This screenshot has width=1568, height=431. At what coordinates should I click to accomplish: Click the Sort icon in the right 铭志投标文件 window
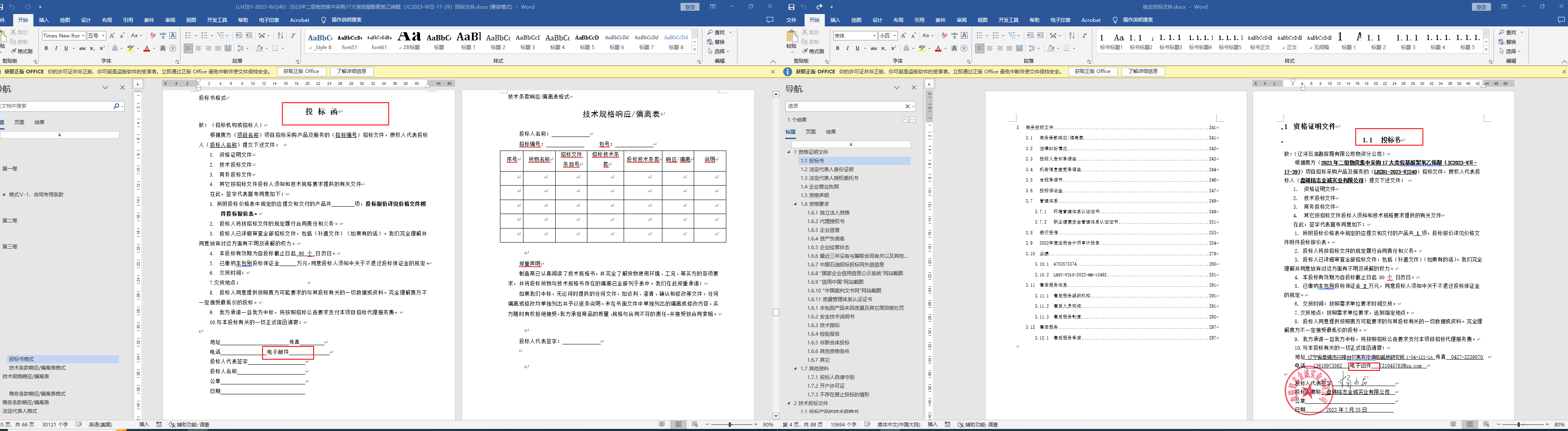tap(1071, 35)
